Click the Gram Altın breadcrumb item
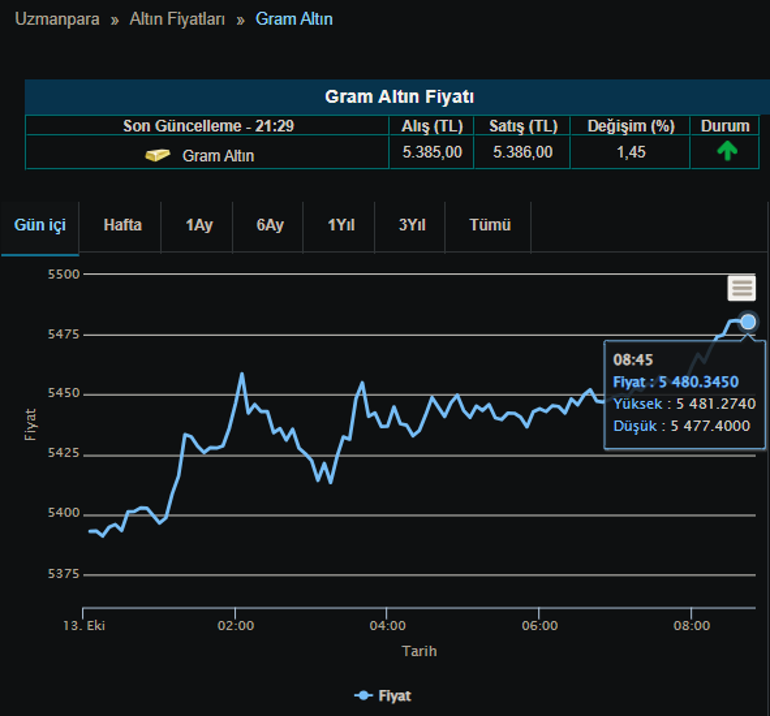This screenshot has height=716, width=770. 294,19
